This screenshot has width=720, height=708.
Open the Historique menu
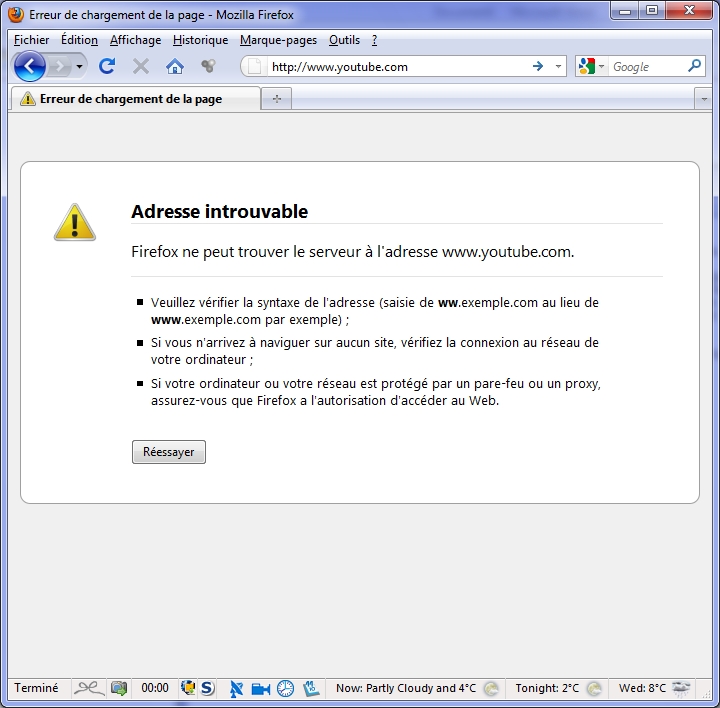[201, 40]
